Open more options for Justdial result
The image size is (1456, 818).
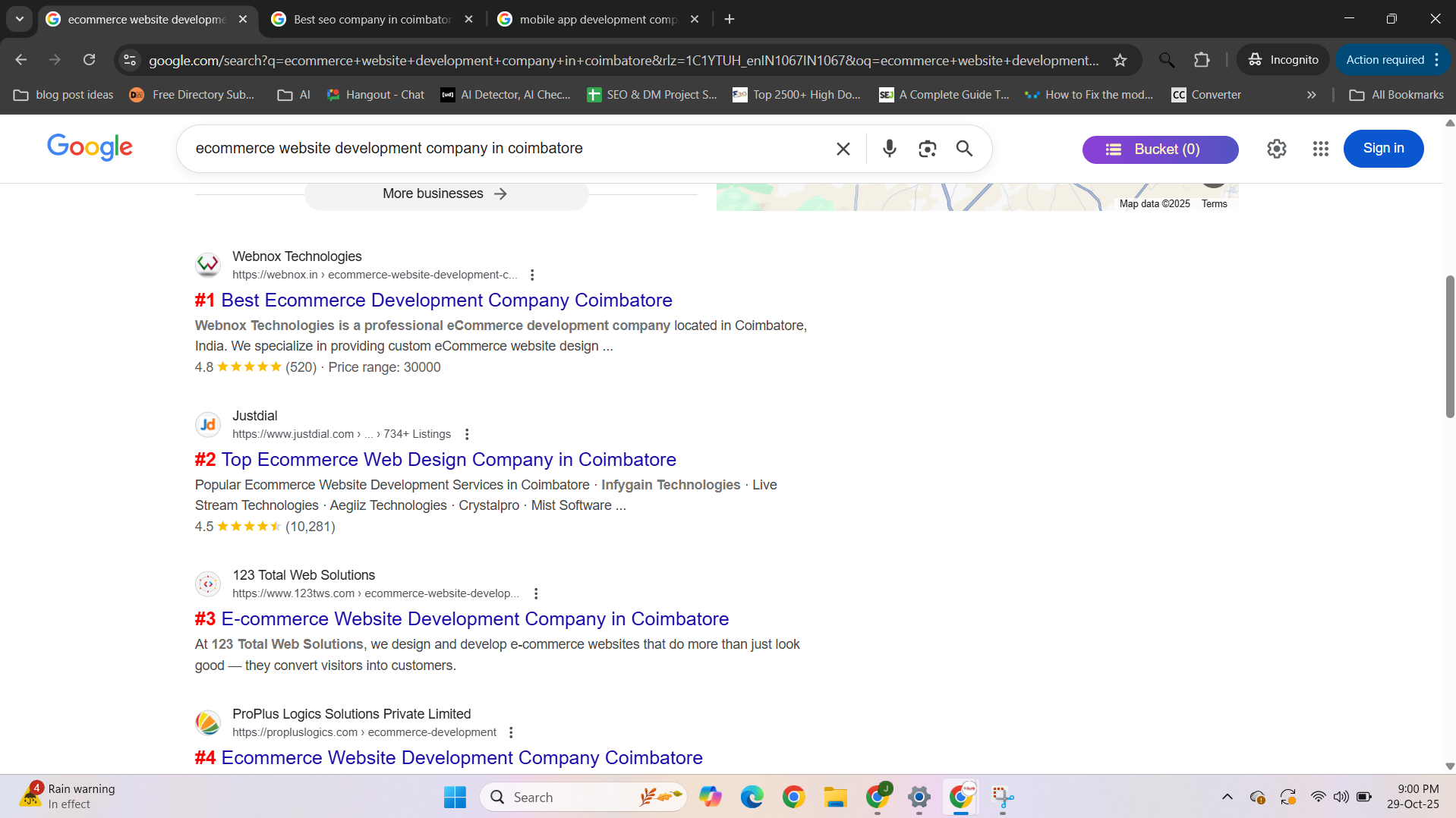click(x=467, y=434)
